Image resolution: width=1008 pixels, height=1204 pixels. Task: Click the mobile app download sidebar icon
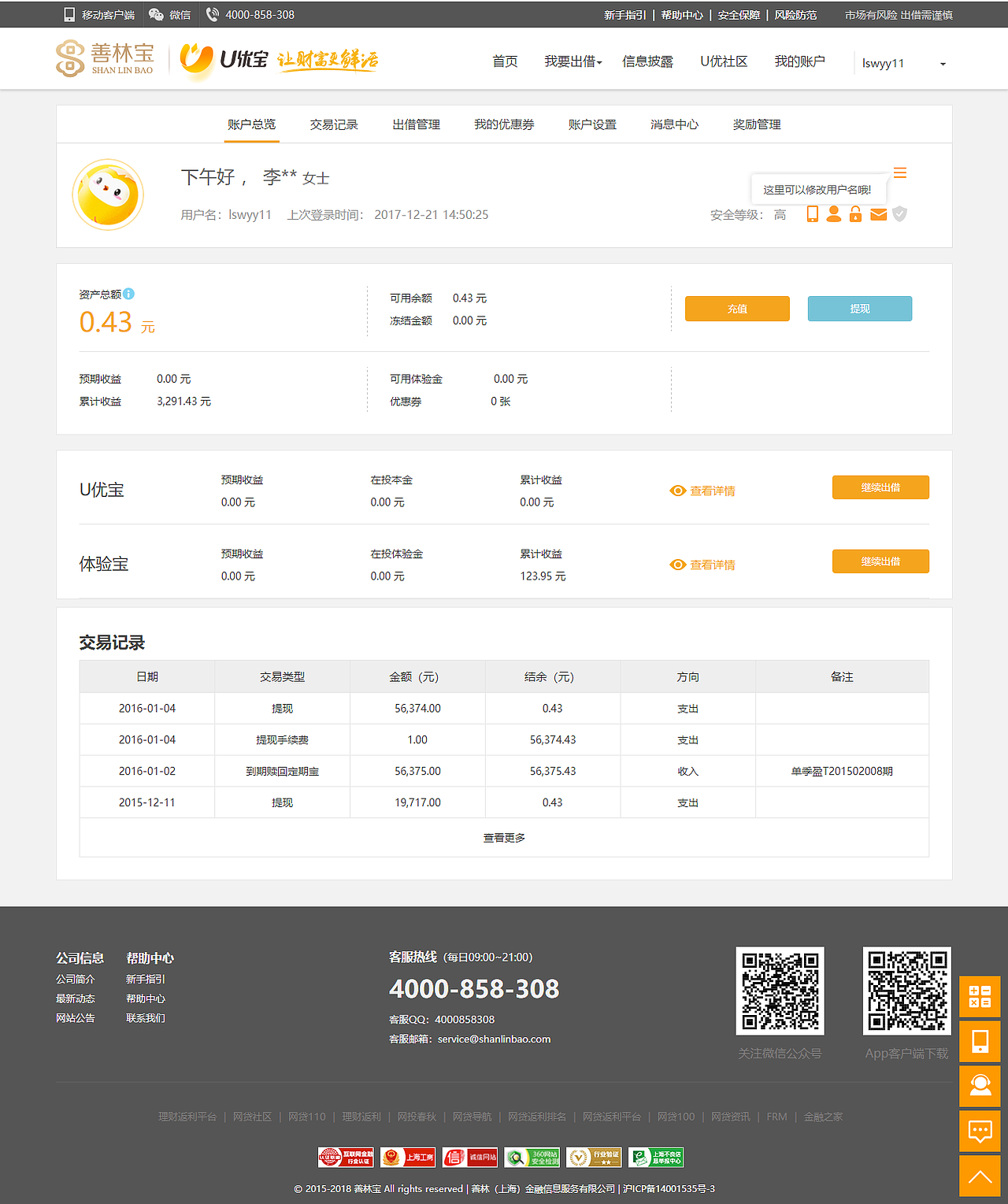pos(979,1042)
